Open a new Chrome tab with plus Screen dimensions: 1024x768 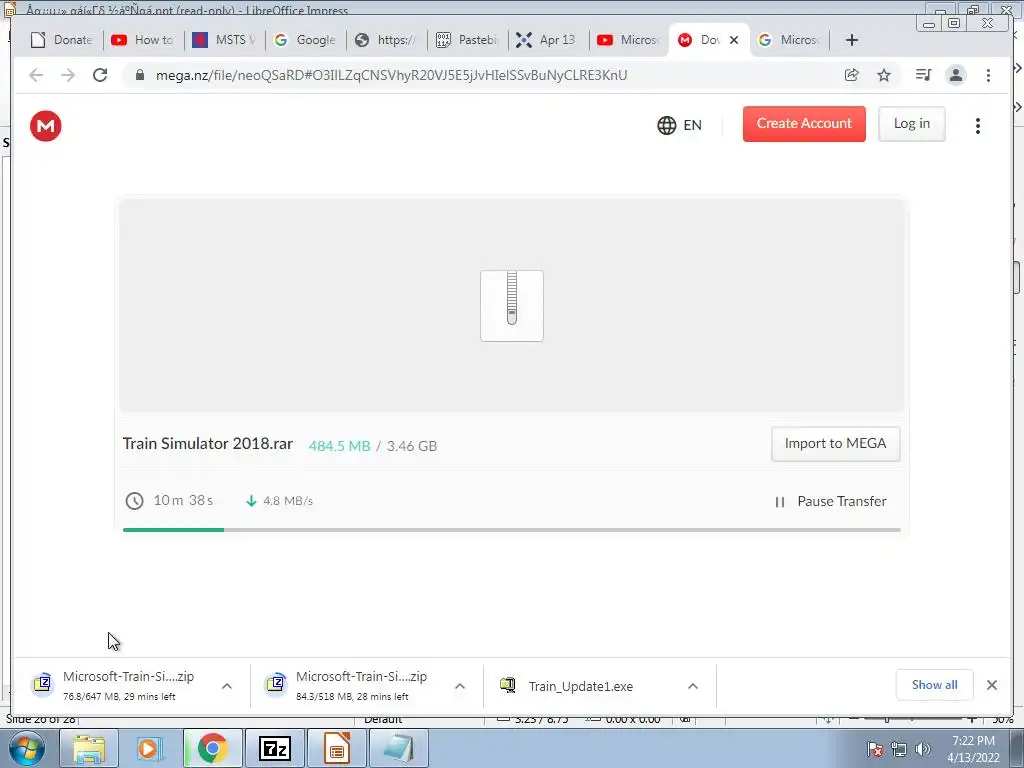point(852,40)
